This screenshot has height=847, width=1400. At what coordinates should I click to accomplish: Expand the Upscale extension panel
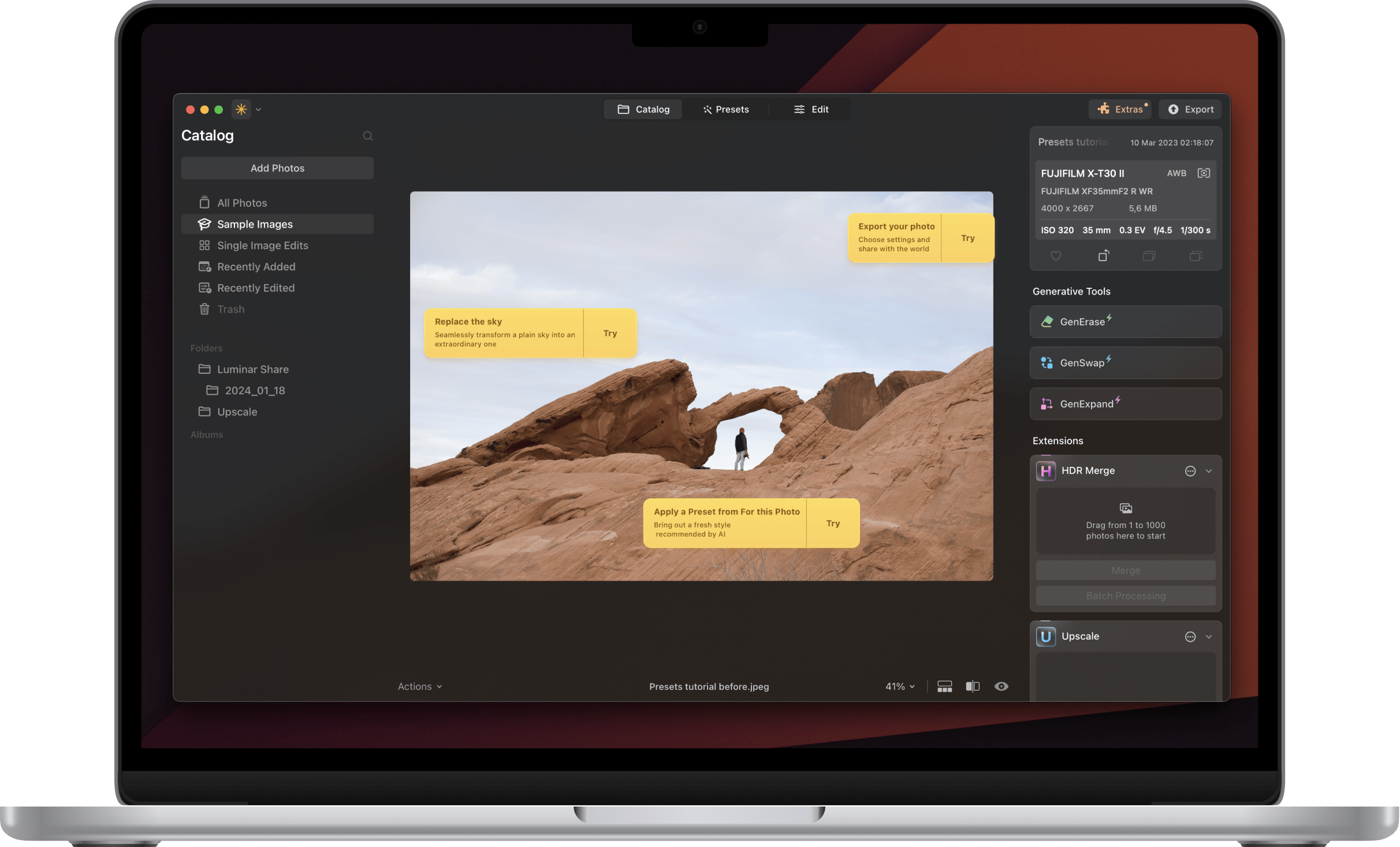pos(1209,636)
